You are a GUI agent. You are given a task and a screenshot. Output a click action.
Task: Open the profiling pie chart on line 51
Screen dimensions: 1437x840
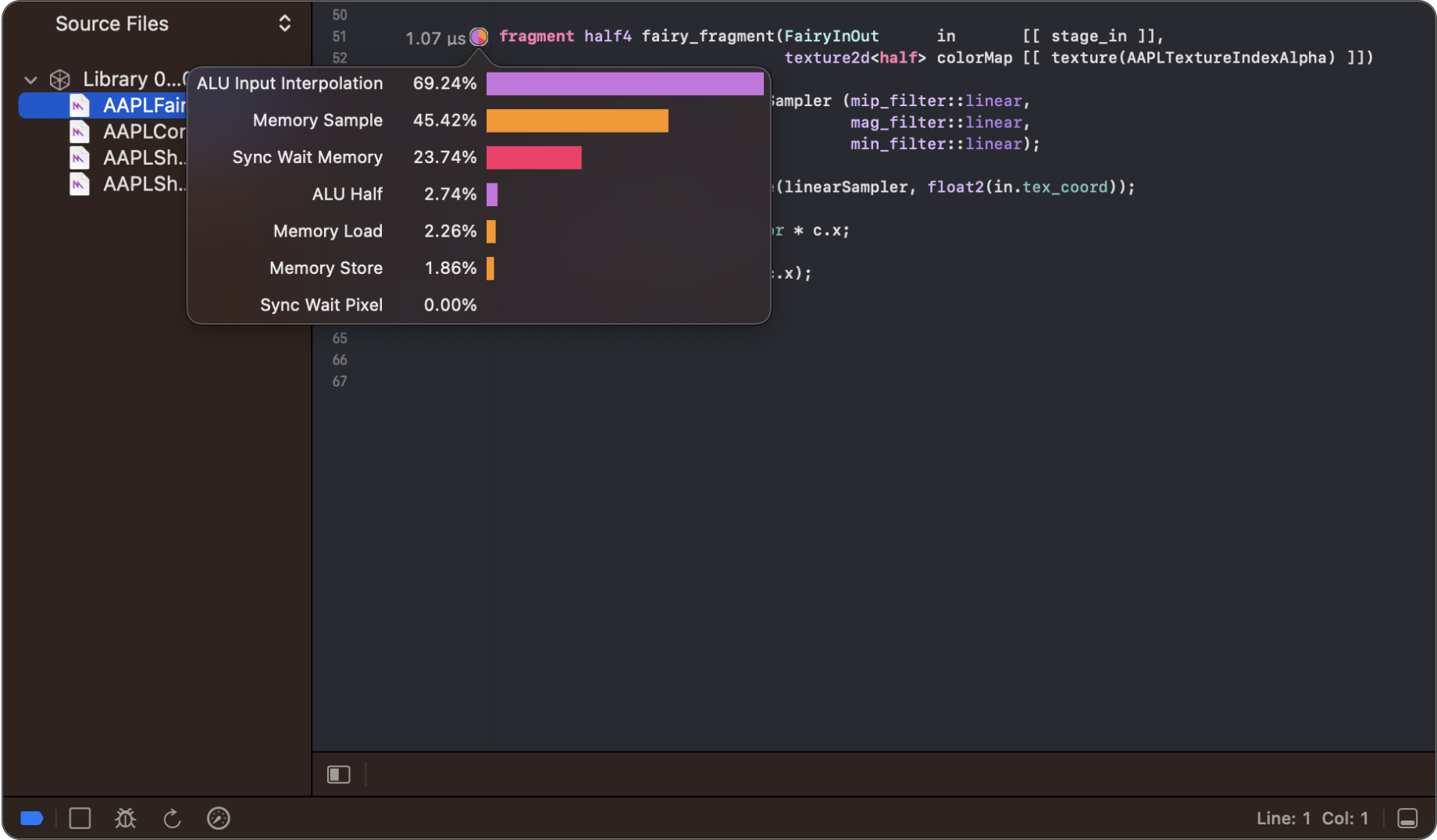pyautogui.click(x=479, y=36)
